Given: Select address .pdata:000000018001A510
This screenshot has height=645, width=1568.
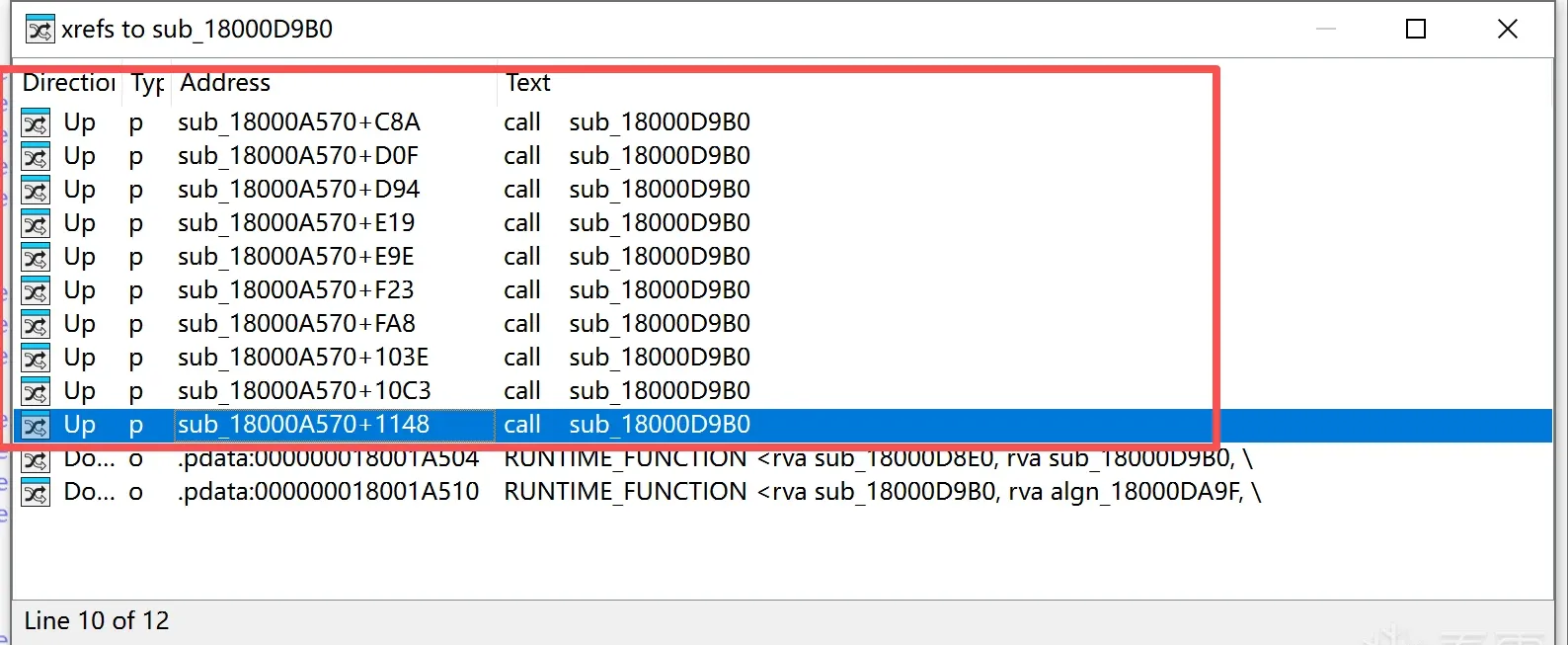Looking at the screenshot, I should [328, 492].
